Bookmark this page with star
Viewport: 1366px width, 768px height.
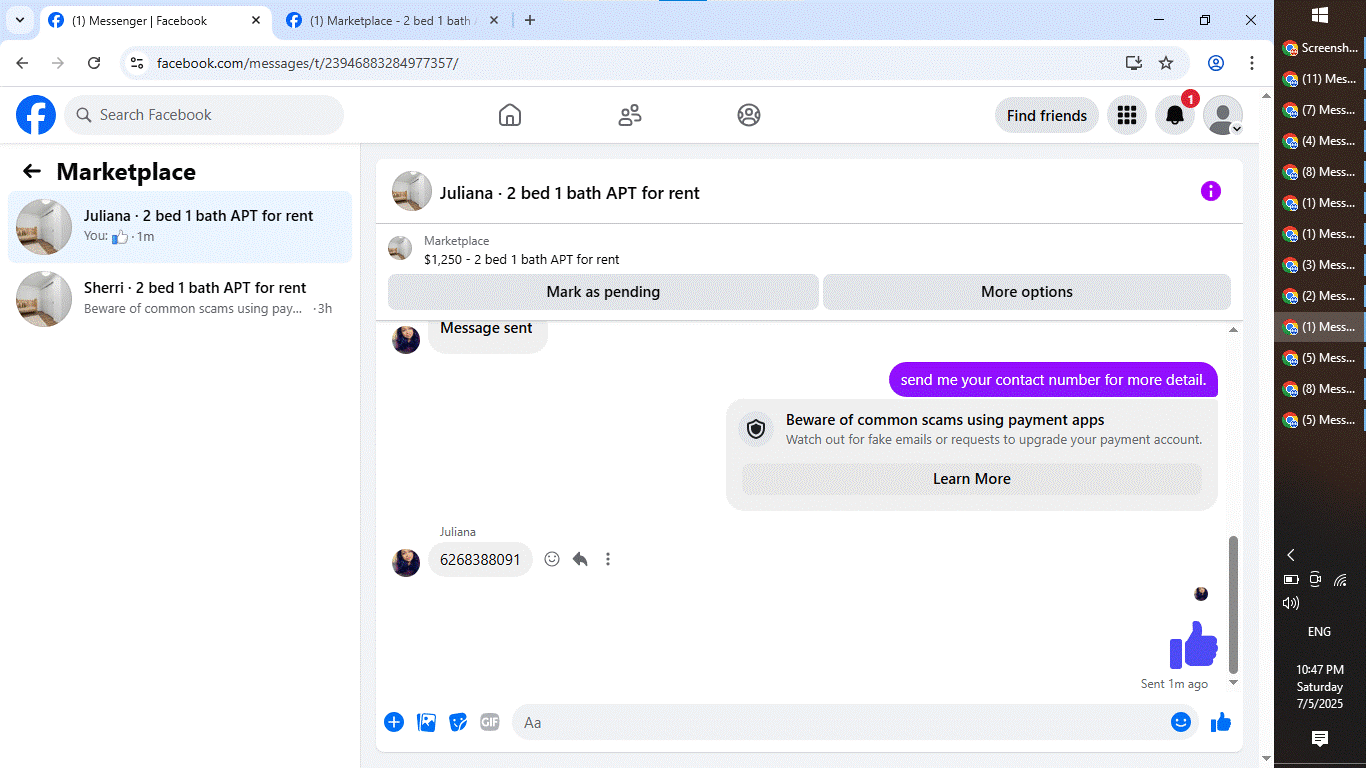tap(1166, 63)
